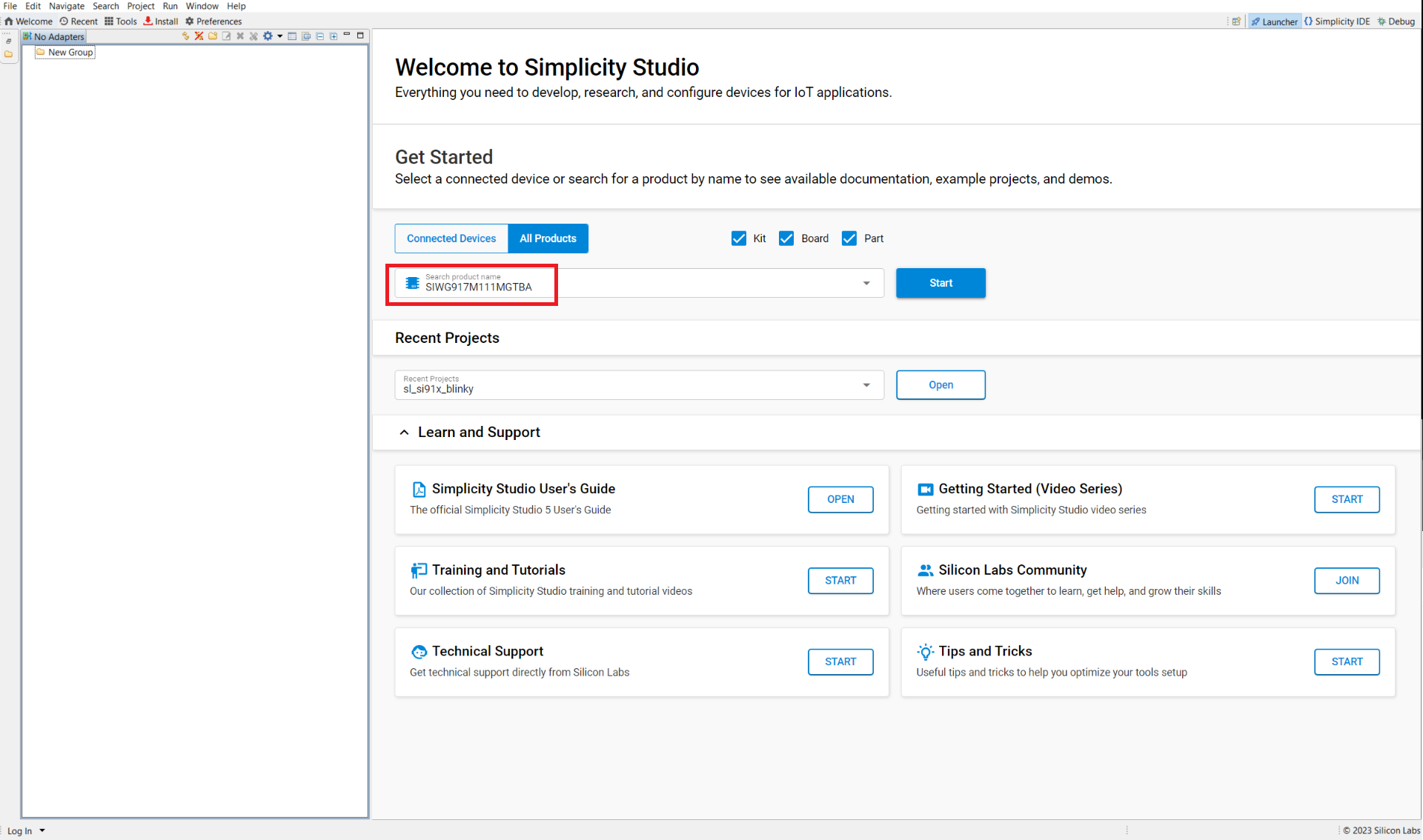
Task: Start Training and Tutorials
Action: point(840,581)
